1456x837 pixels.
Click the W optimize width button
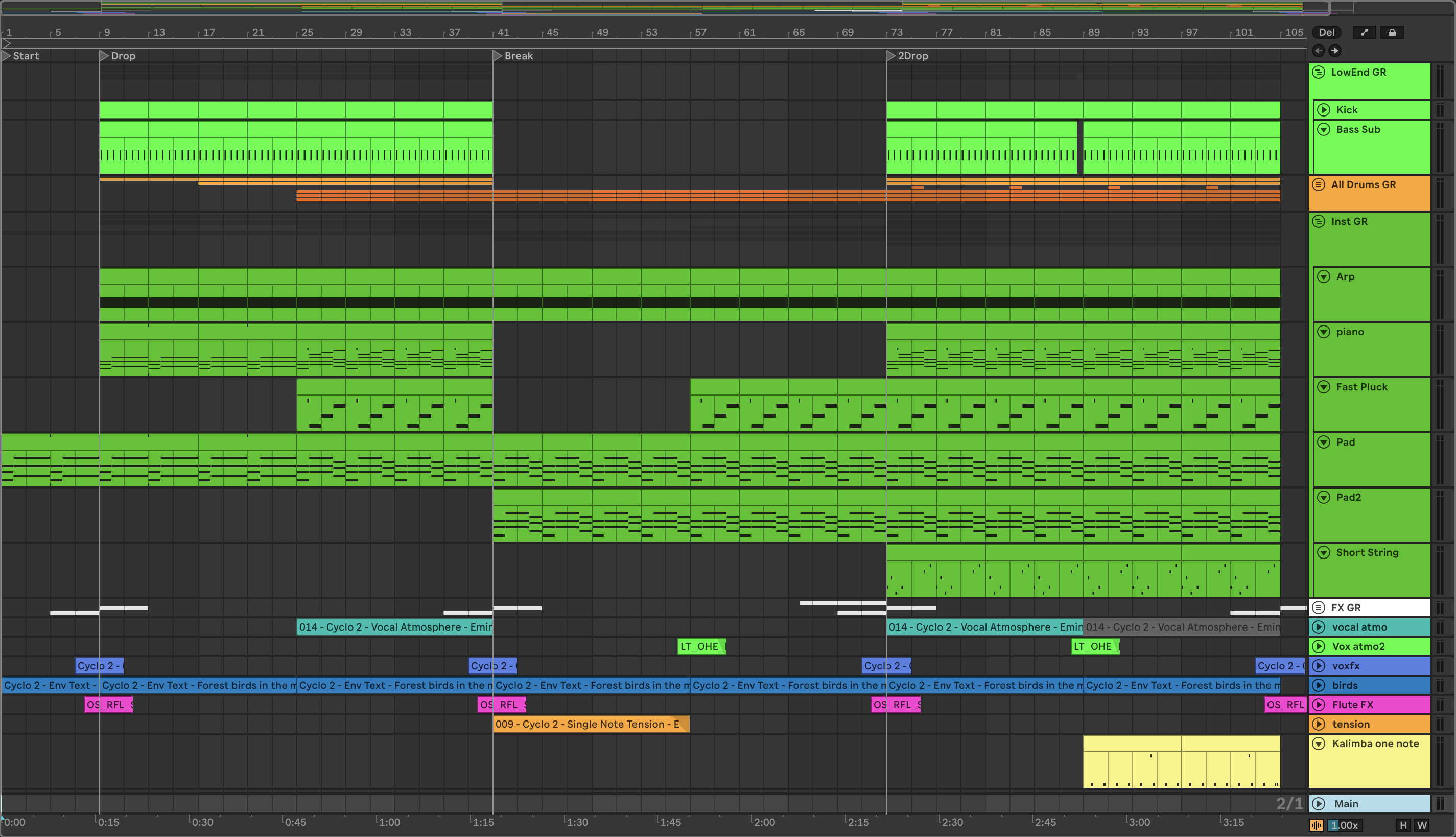1422,825
